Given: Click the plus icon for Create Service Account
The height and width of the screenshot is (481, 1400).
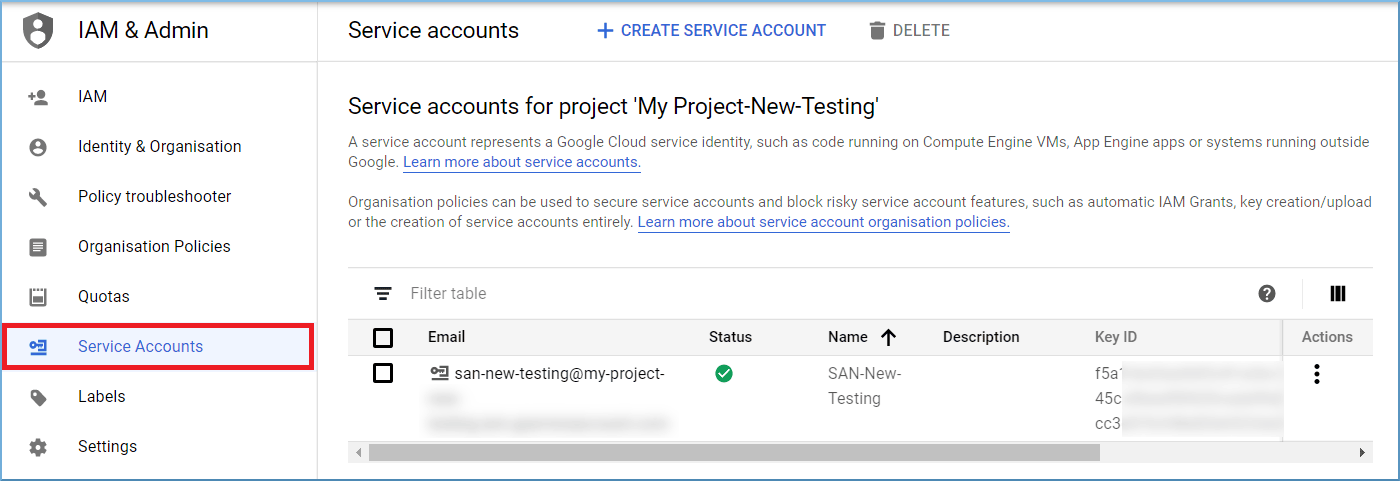Looking at the screenshot, I should pyautogui.click(x=604, y=31).
